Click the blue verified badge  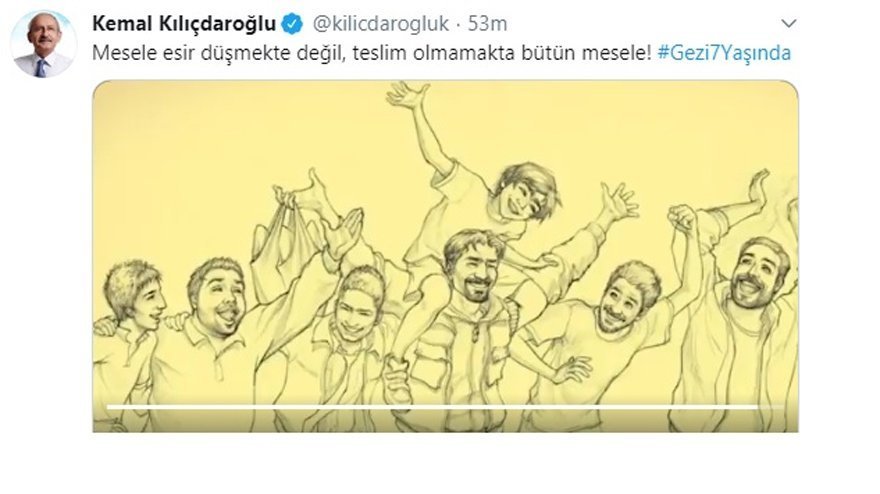(x=292, y=24)
